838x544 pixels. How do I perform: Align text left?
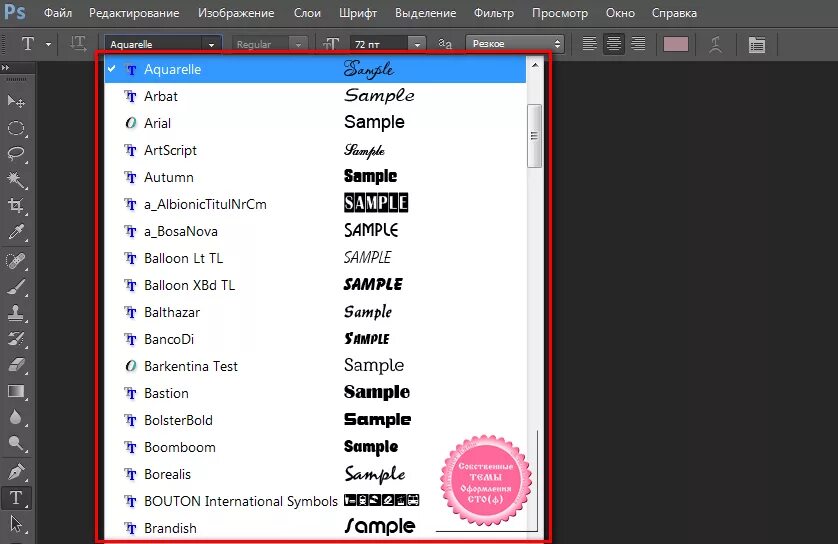[589, 44]
